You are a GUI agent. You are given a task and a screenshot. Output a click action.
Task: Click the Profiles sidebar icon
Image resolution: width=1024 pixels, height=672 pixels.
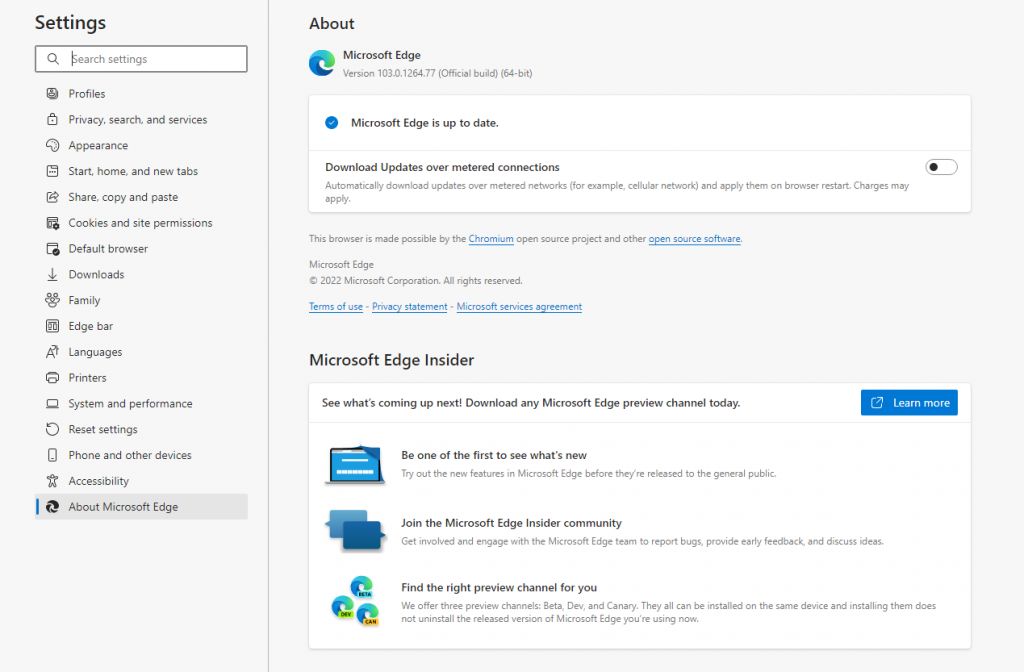point(52,93)
